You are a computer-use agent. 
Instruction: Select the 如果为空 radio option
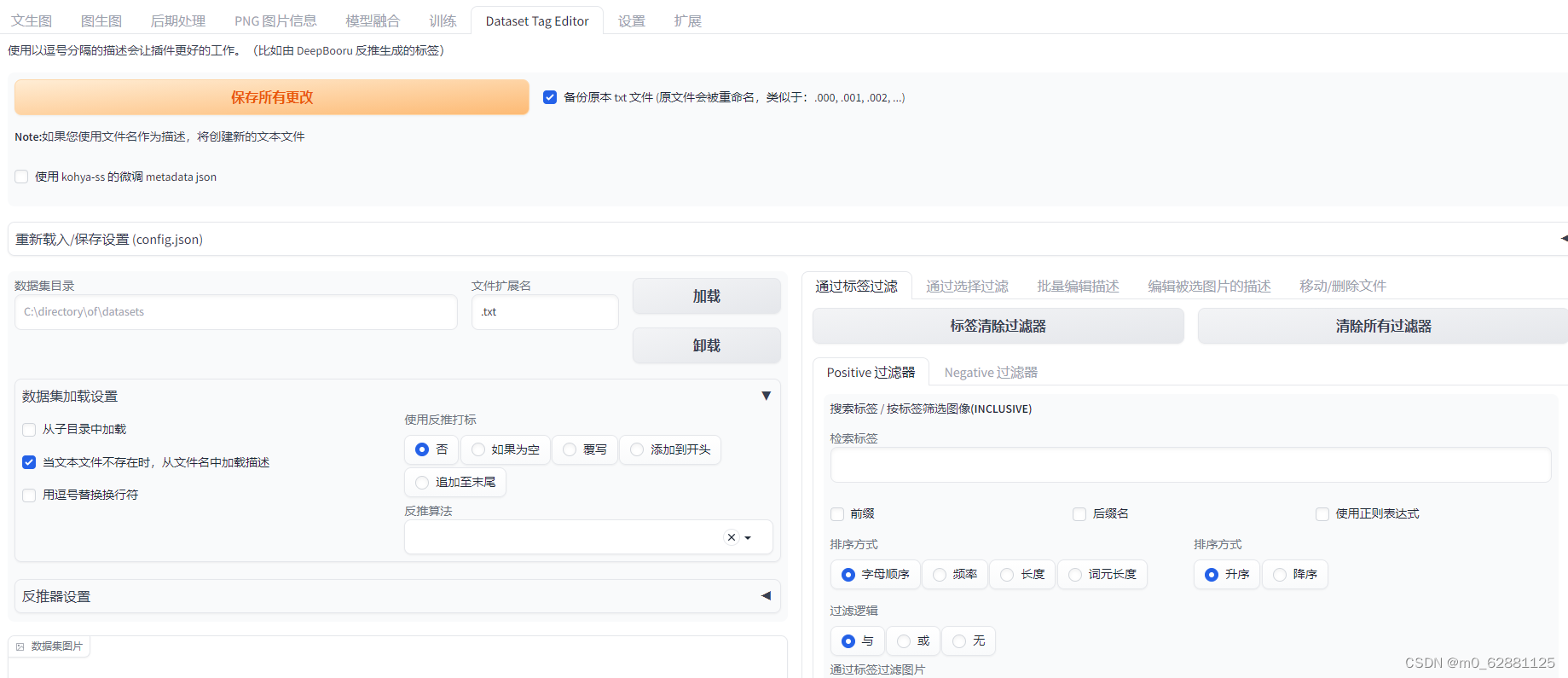(506, 449)
